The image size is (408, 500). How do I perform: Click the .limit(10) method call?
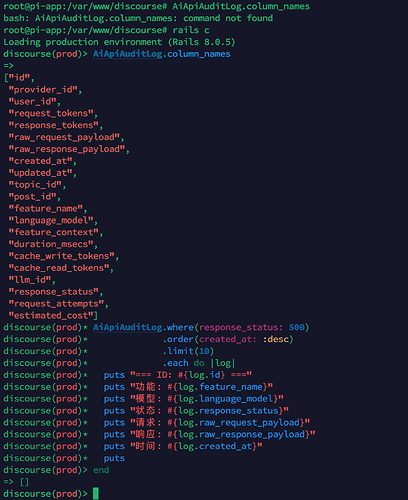(188, 351)
